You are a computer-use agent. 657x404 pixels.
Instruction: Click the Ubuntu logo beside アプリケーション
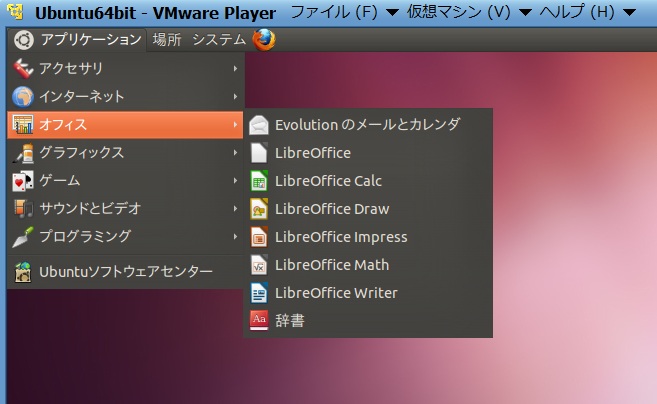(23, 40)
